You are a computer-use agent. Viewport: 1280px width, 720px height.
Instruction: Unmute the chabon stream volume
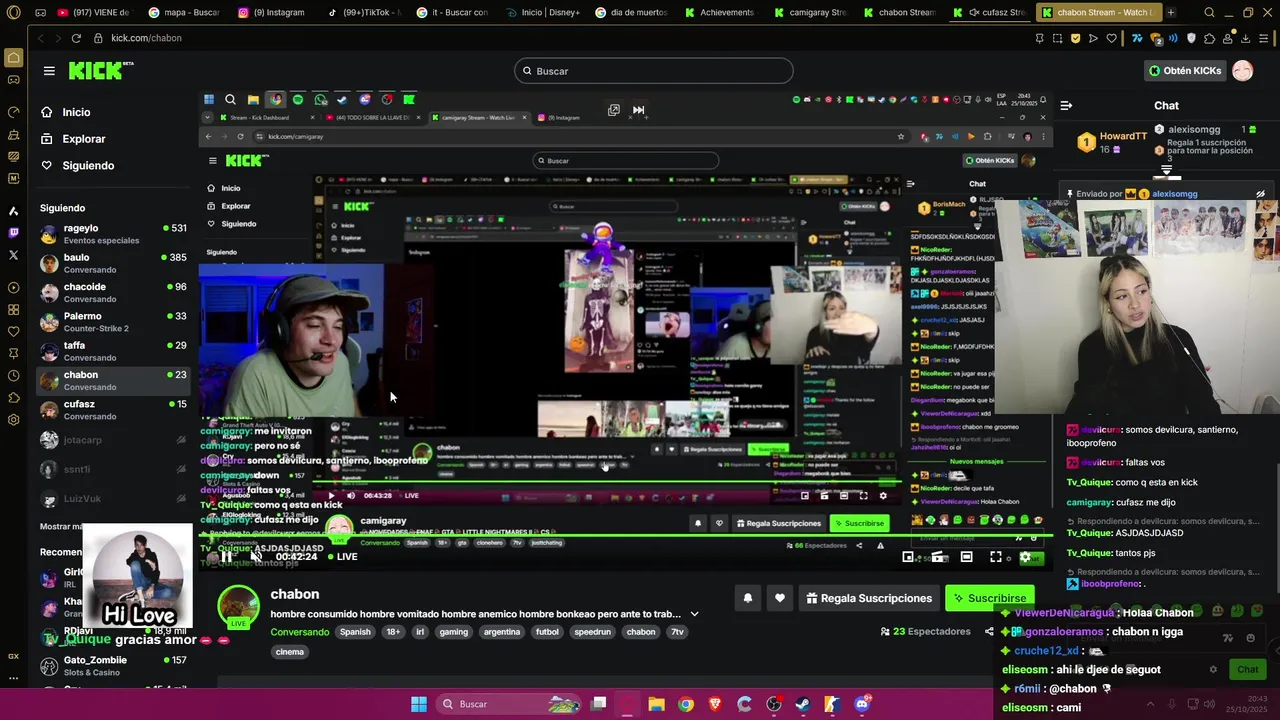pyautogui.click(x=256, y=557)
